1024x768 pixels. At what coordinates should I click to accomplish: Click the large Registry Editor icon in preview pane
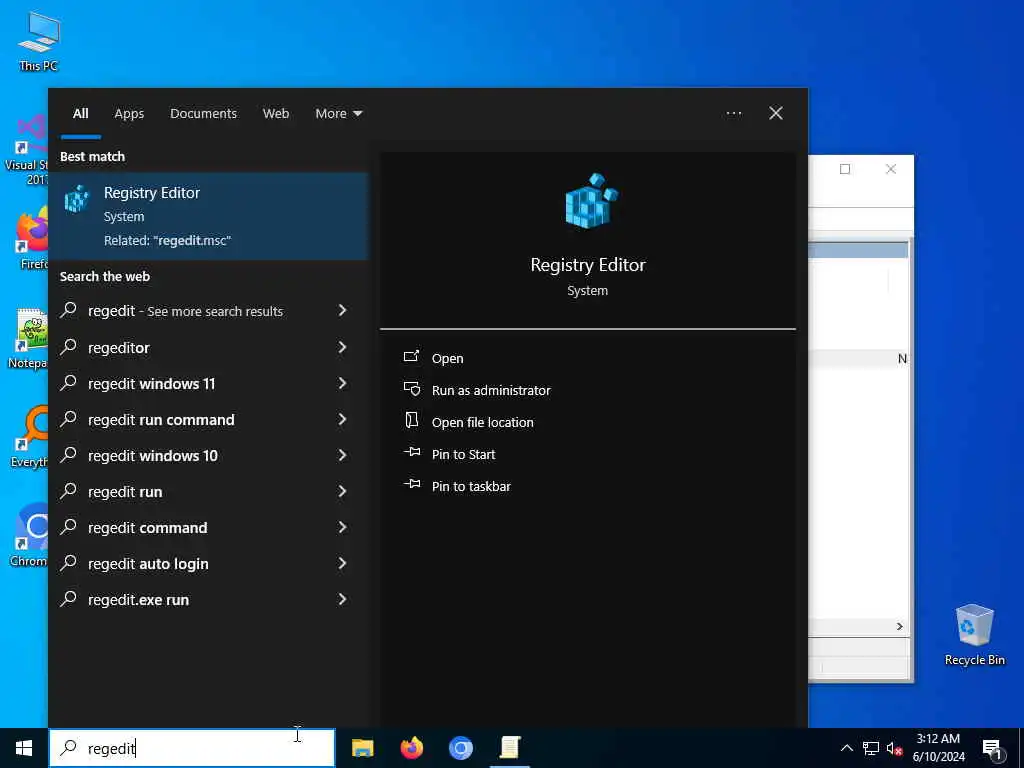591,201
